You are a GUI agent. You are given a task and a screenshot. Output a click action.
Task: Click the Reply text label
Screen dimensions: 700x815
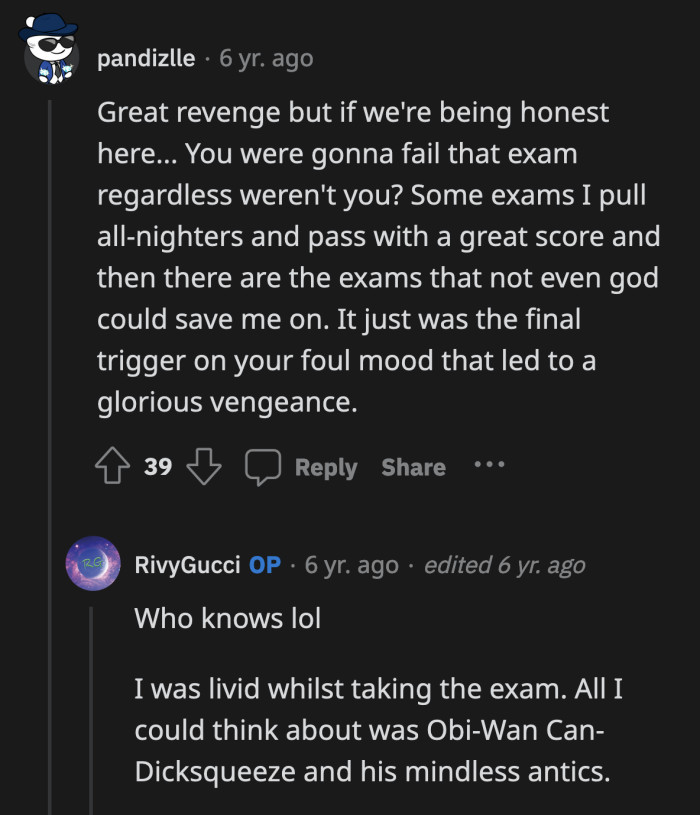point(324,466)
